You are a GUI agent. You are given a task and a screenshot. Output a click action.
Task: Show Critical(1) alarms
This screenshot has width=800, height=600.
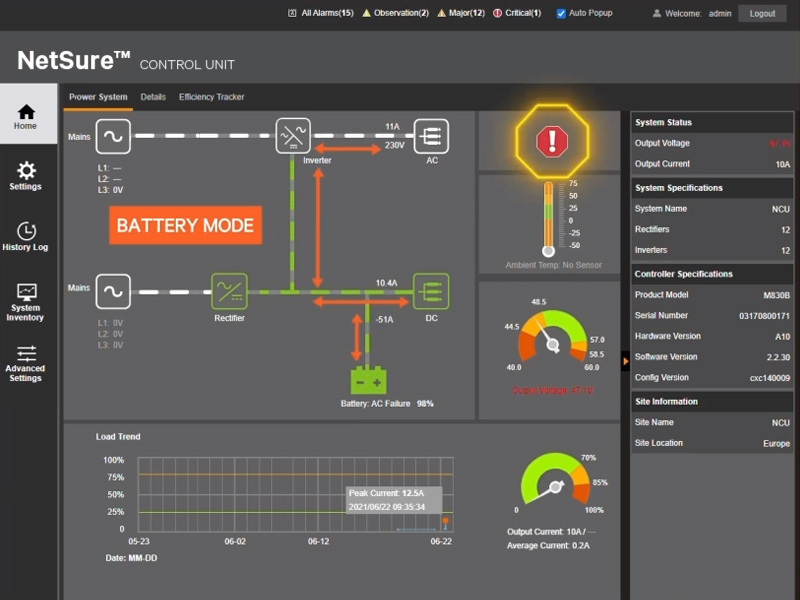click(x=517, y=13)
